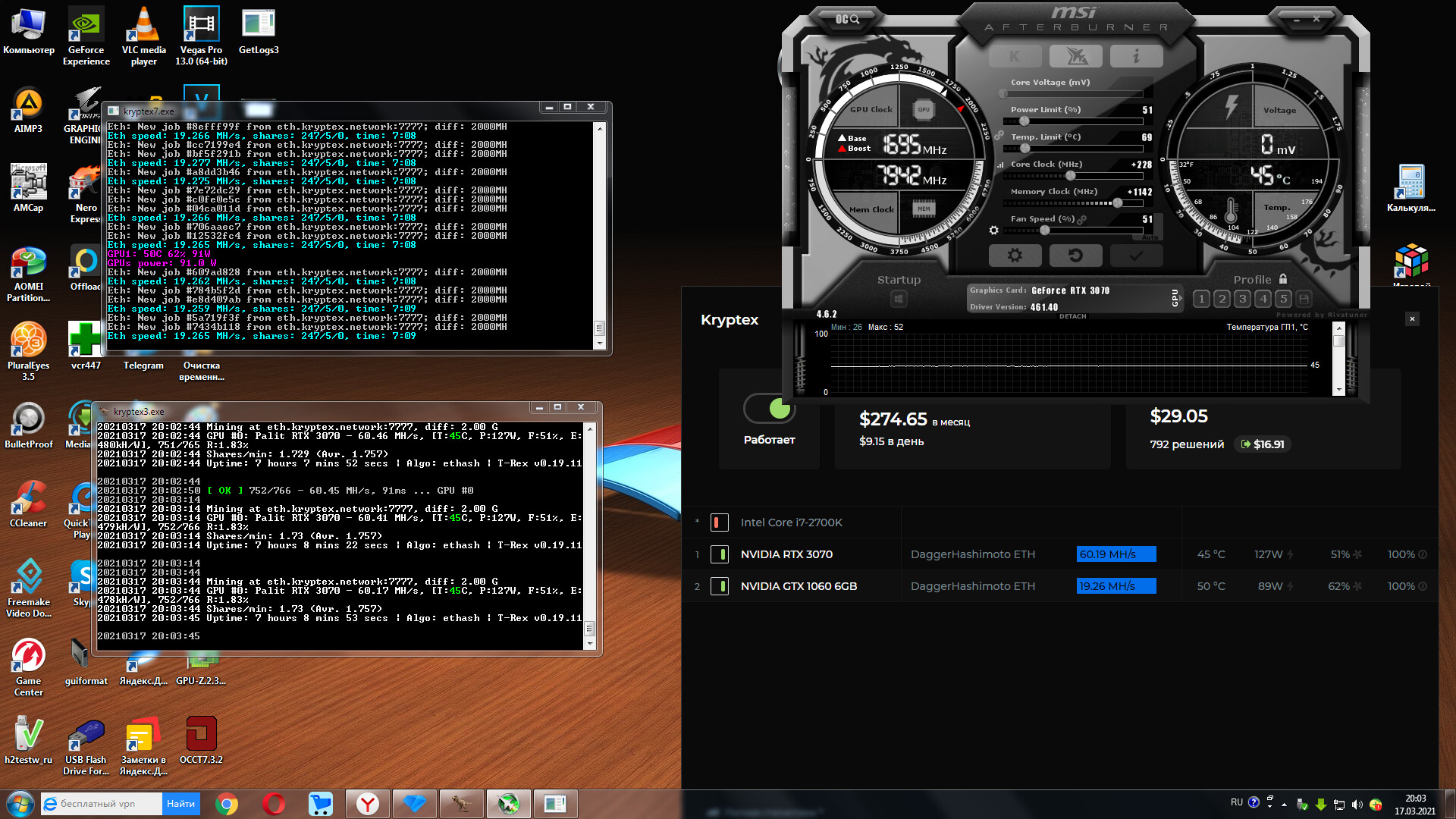
Task: Load Afterburner profile slot 2
Action: pos(1222,299)
